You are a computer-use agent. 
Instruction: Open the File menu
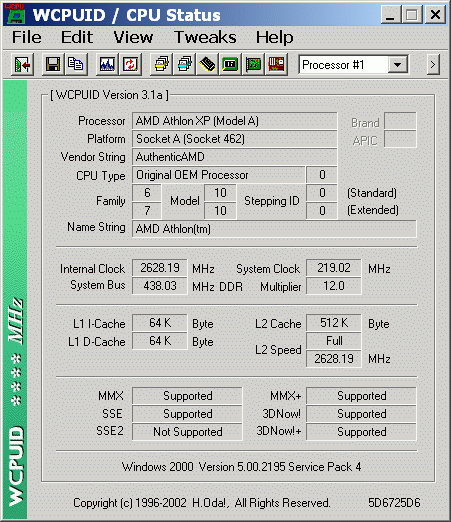[27, 37]
